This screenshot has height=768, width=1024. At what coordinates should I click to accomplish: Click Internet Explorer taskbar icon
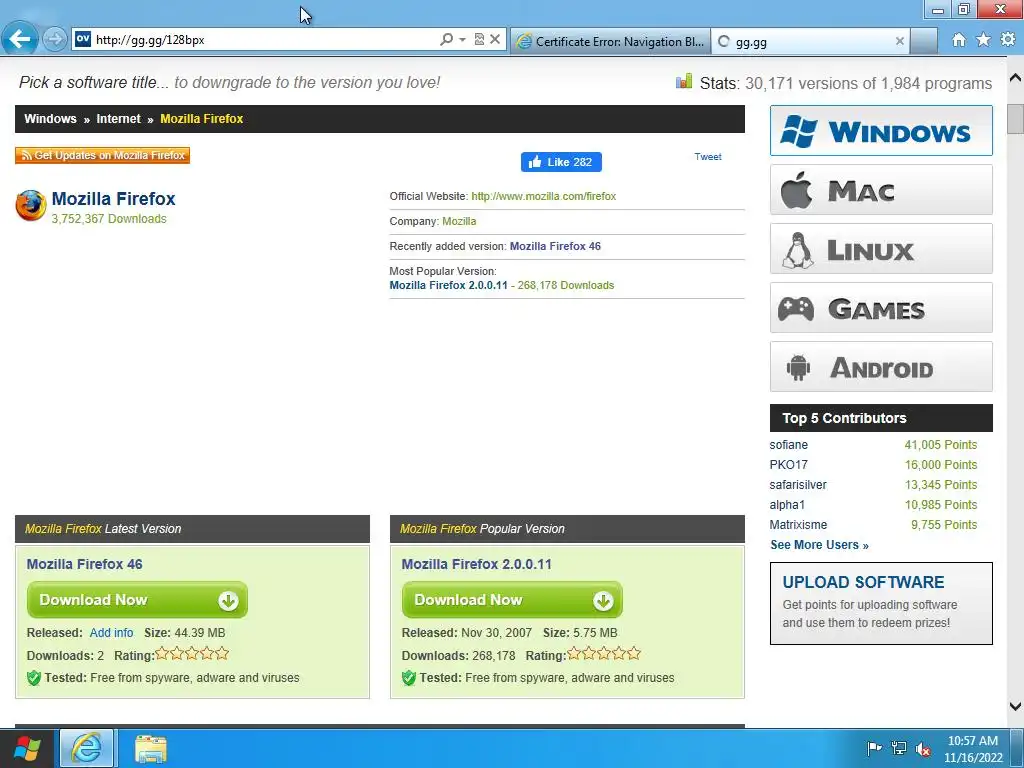pyautogui.click(x=87, y=748)
